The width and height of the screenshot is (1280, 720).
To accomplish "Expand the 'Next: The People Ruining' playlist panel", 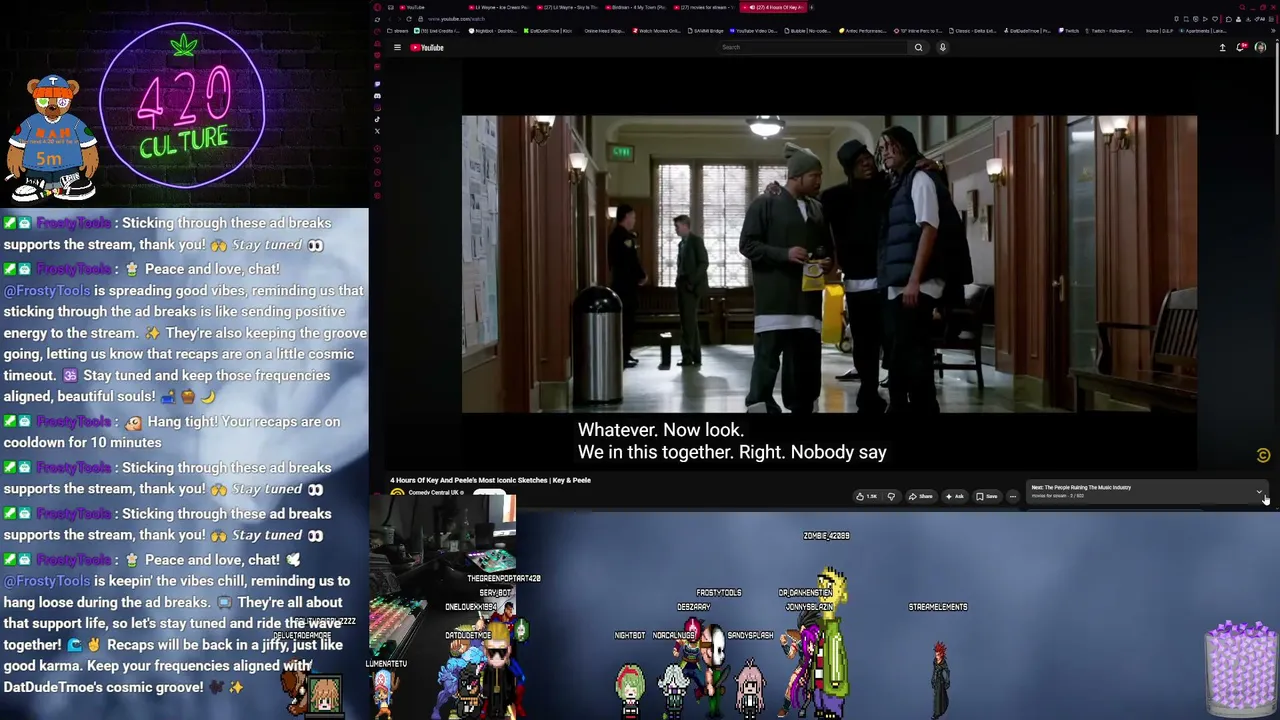I will (1259, 491).
